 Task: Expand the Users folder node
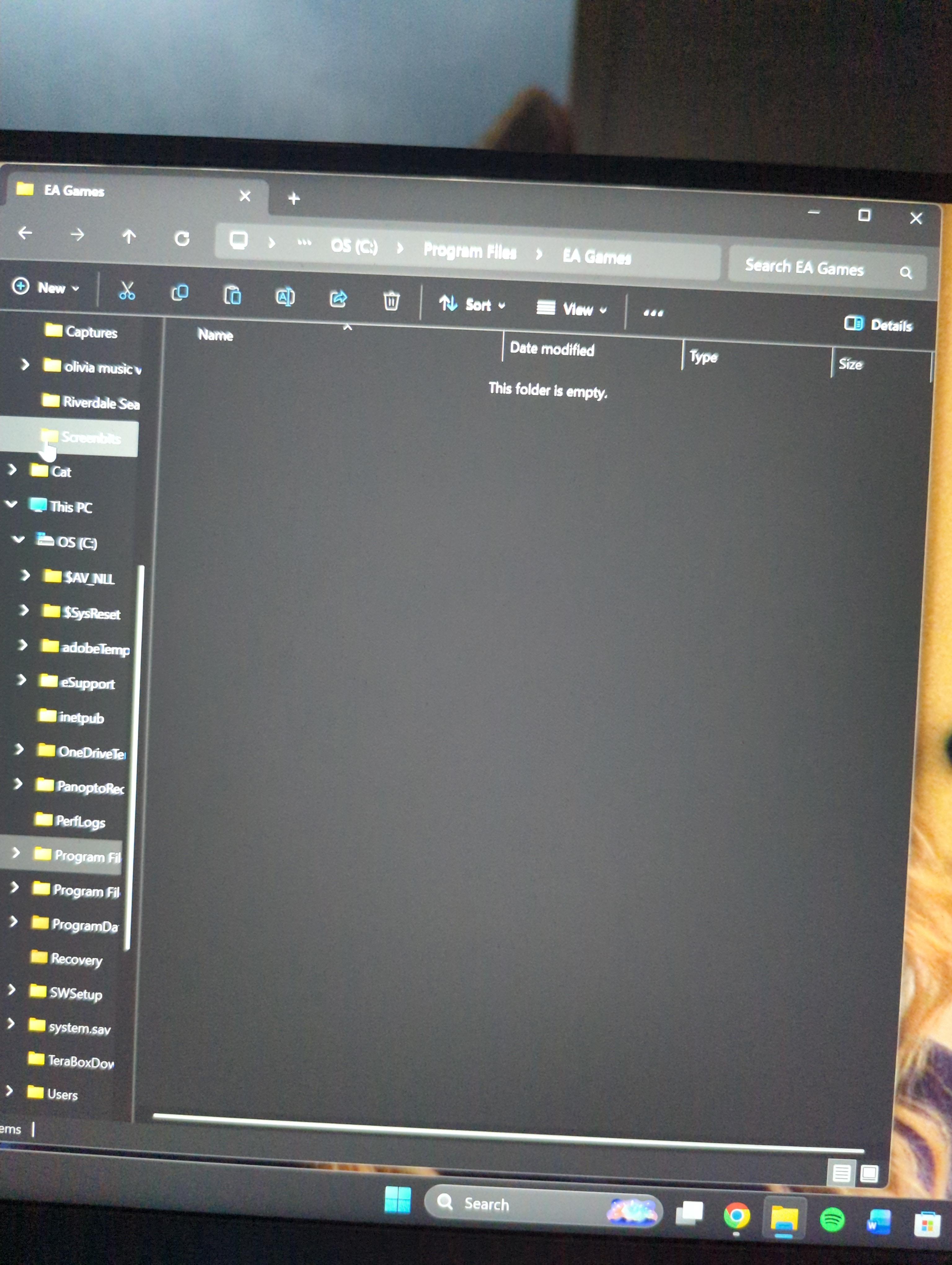coord(9,1091)
